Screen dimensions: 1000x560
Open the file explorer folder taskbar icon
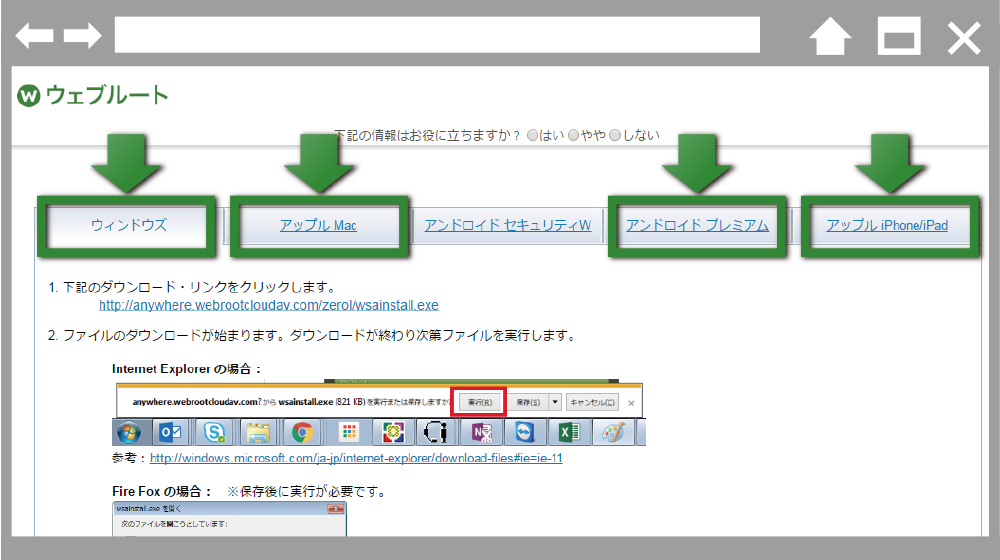coord(258,432)
